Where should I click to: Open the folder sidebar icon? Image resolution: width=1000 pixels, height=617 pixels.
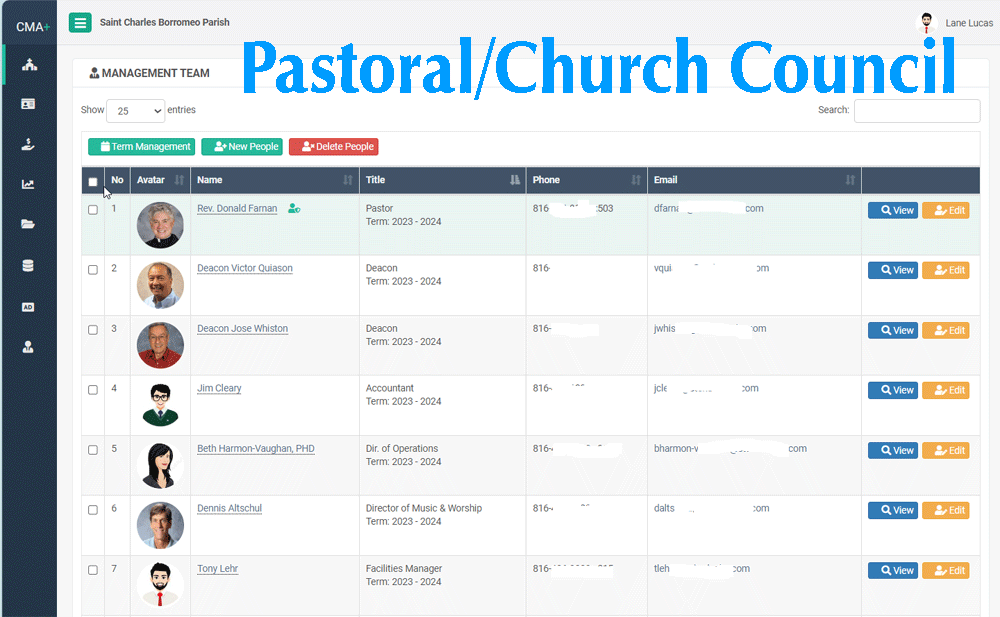click(x=28, y=225)
